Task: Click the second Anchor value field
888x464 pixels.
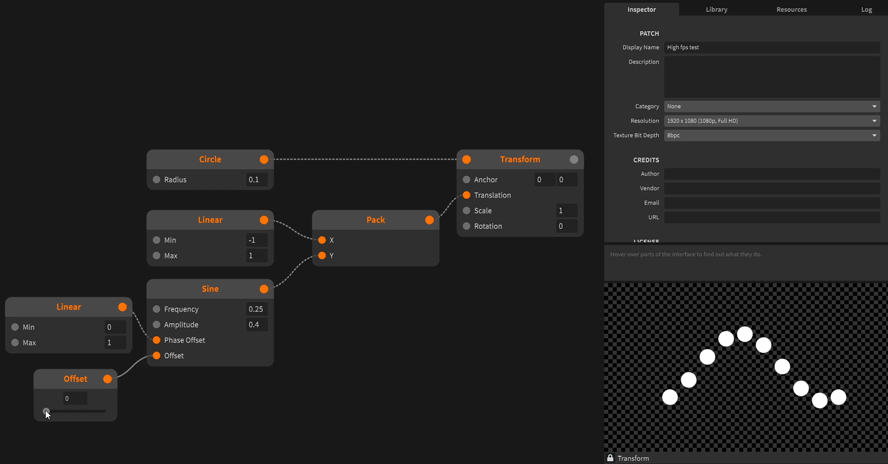Action: click(x=567, y=180)
